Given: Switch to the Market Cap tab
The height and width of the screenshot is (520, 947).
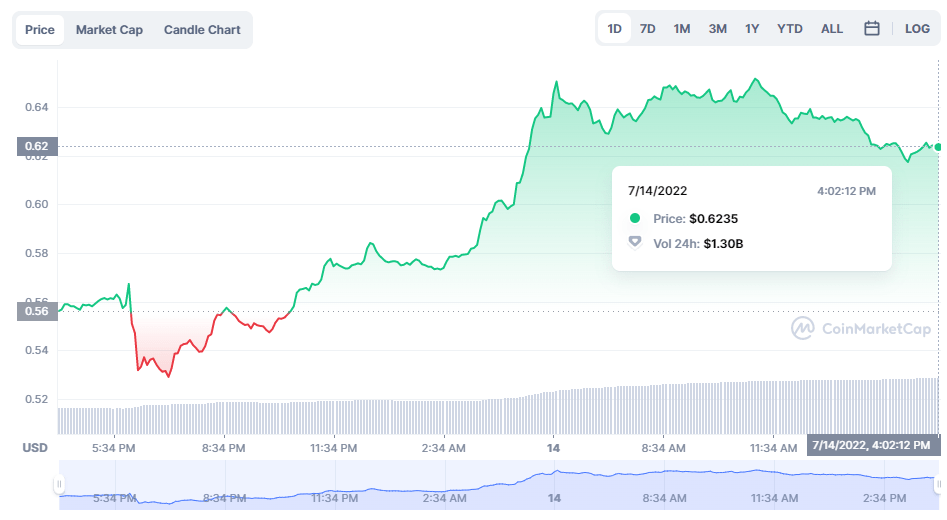Looking at the screenshot, I should [x=109, y=30].
